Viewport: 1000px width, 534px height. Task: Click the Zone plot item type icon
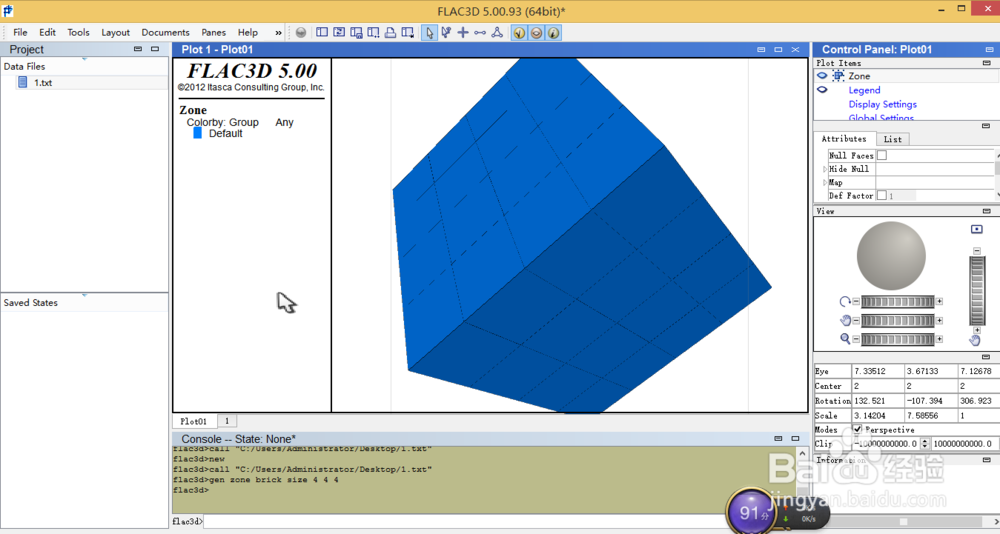[x=838, y=76]
